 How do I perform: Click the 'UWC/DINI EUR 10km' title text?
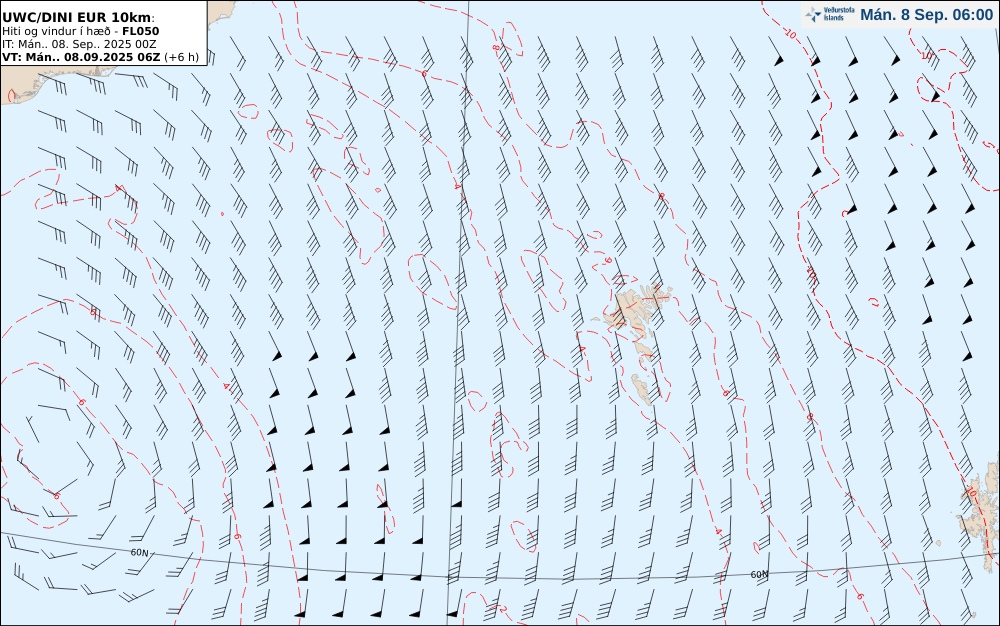[78, 17]
